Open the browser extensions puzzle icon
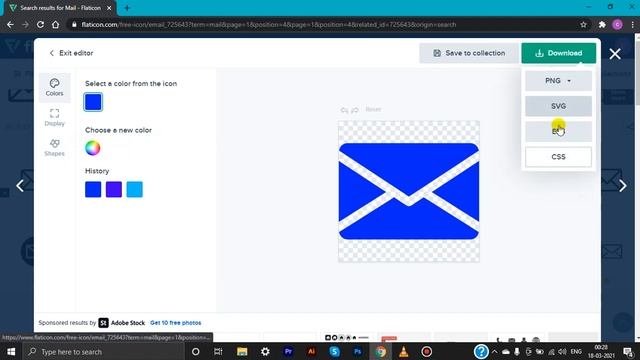The image size is (640, 360). [x=602, y=24]
